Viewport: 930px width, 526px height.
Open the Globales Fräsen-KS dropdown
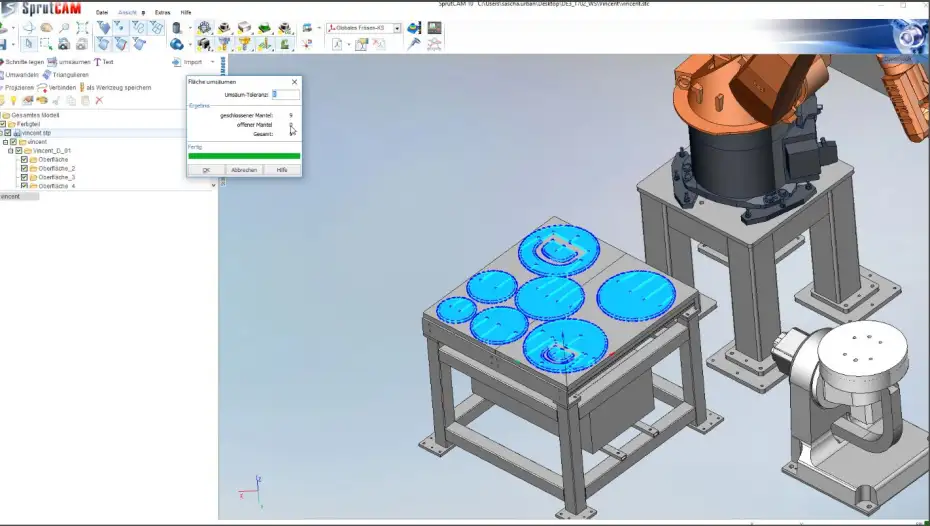pos(397,28)
